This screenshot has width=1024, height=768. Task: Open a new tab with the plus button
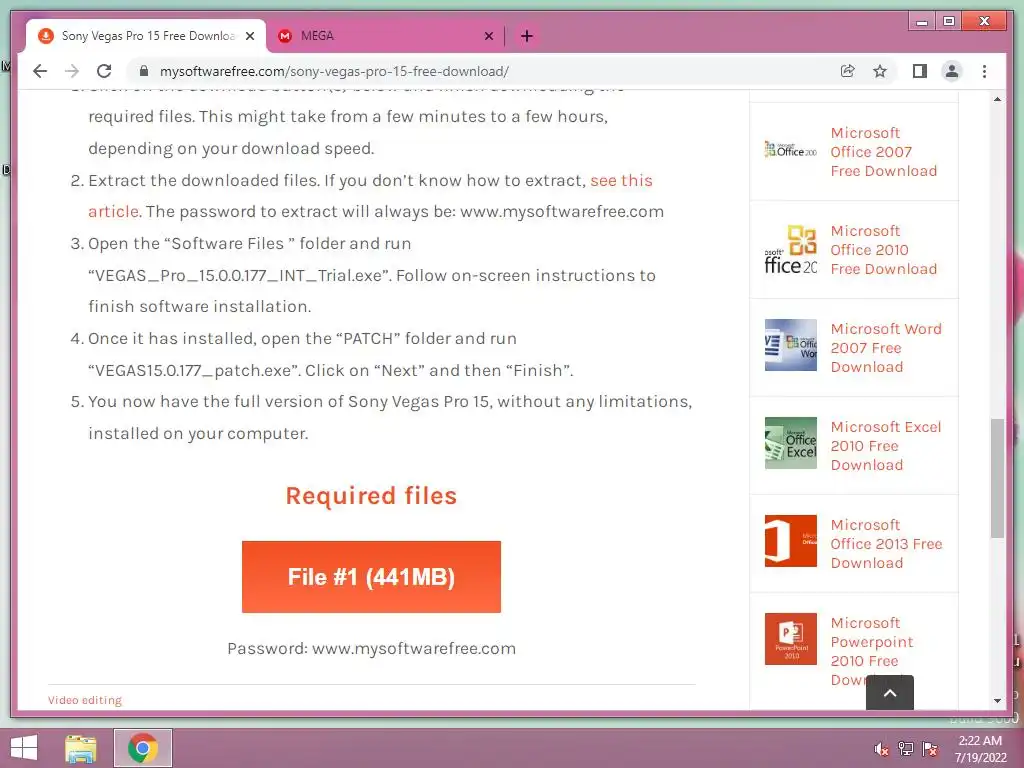[x=527, y=36]
